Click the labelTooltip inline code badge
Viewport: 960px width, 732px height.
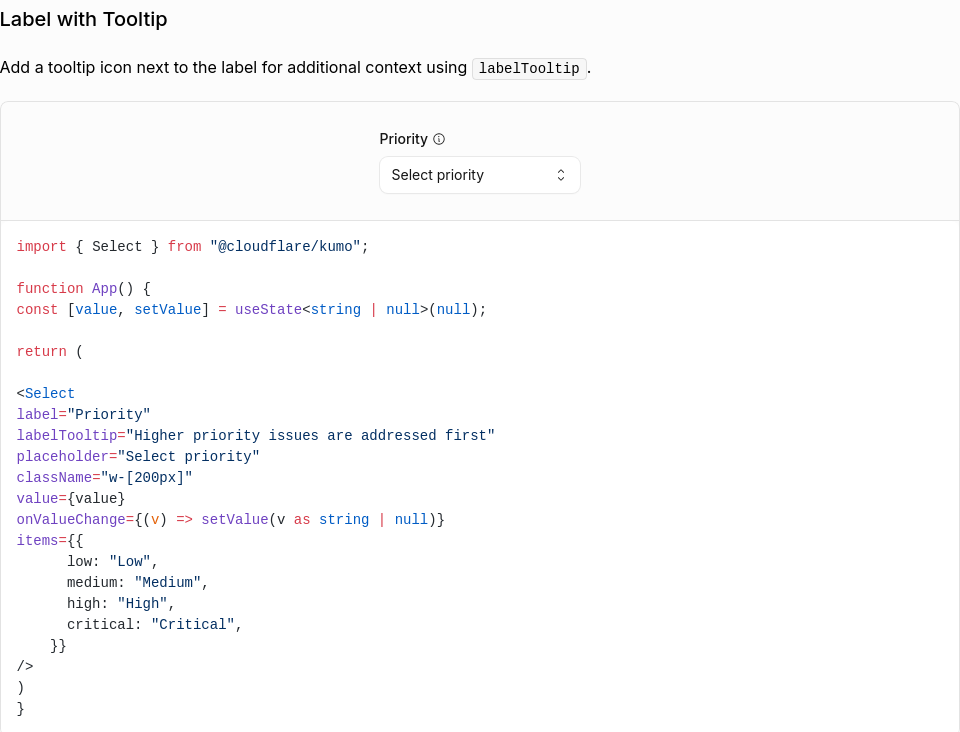tap(529, 69)
